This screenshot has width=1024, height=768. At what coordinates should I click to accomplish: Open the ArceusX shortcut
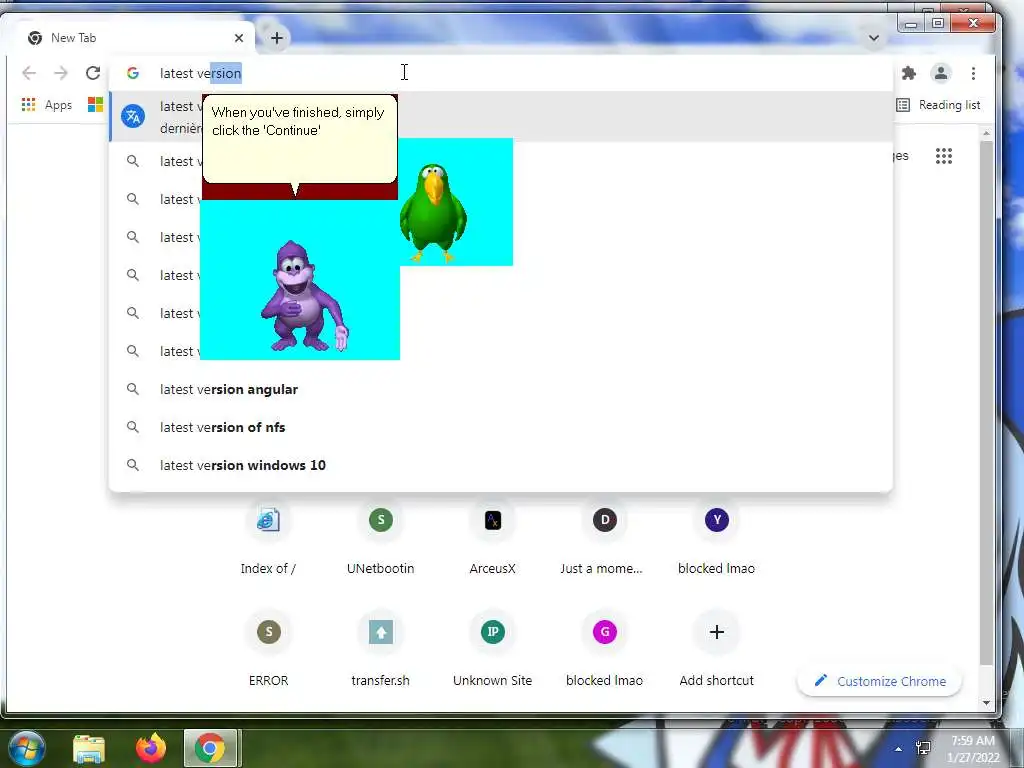click(x=493, y=538)
